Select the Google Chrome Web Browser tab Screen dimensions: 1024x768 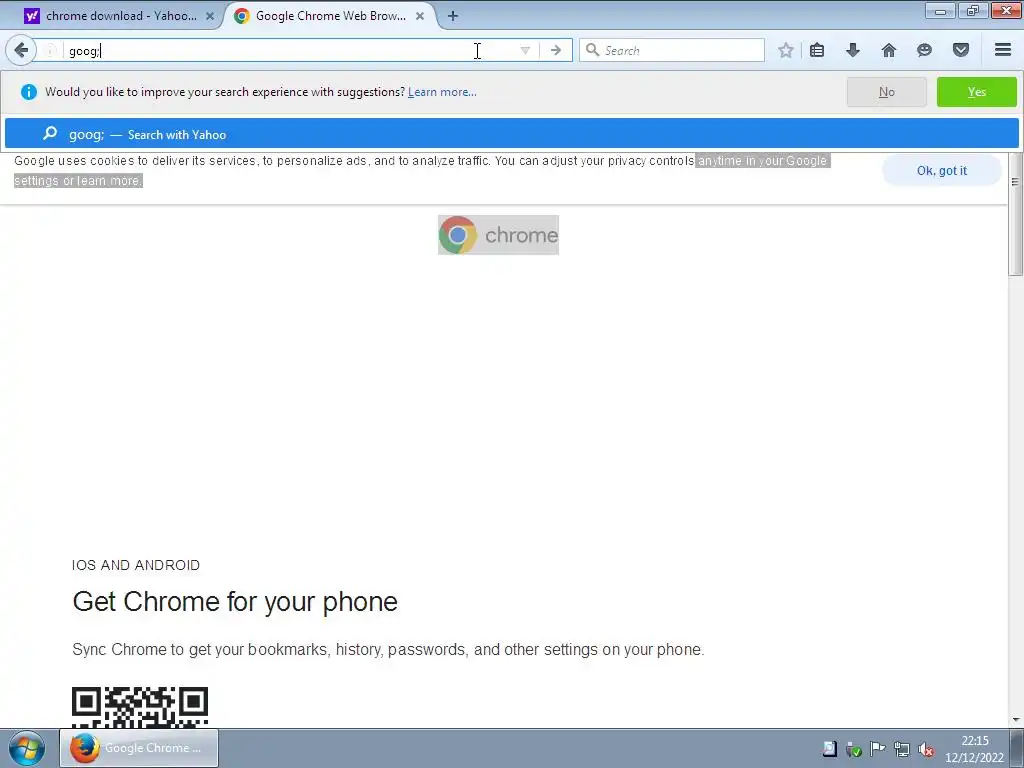[x=330, y=16]
